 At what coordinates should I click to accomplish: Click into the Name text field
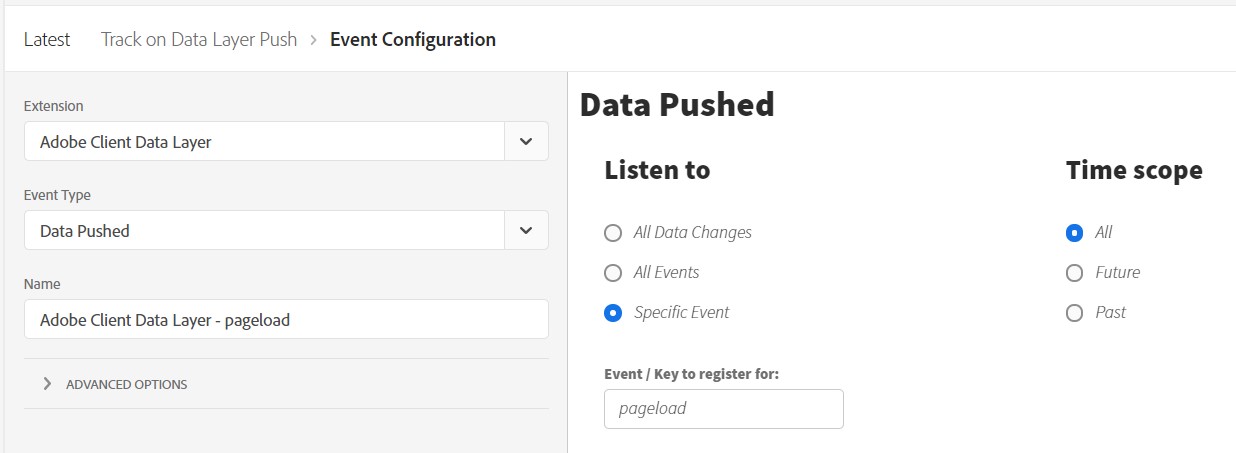pyautogui.click(x=286, y=320)
